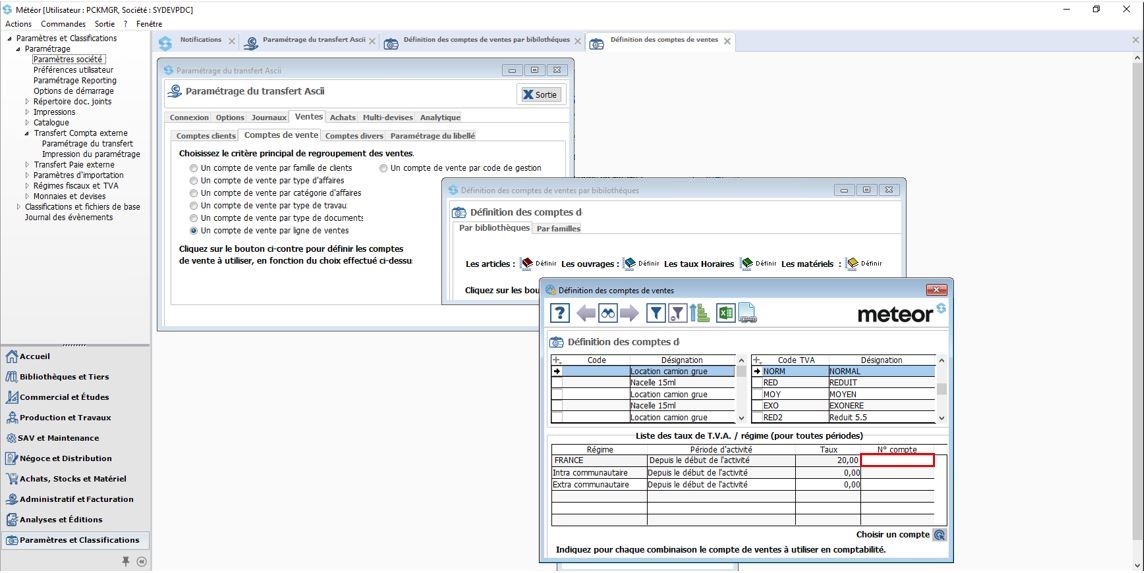Select Un compte de vente par code de gestion

tap(383, 168)
